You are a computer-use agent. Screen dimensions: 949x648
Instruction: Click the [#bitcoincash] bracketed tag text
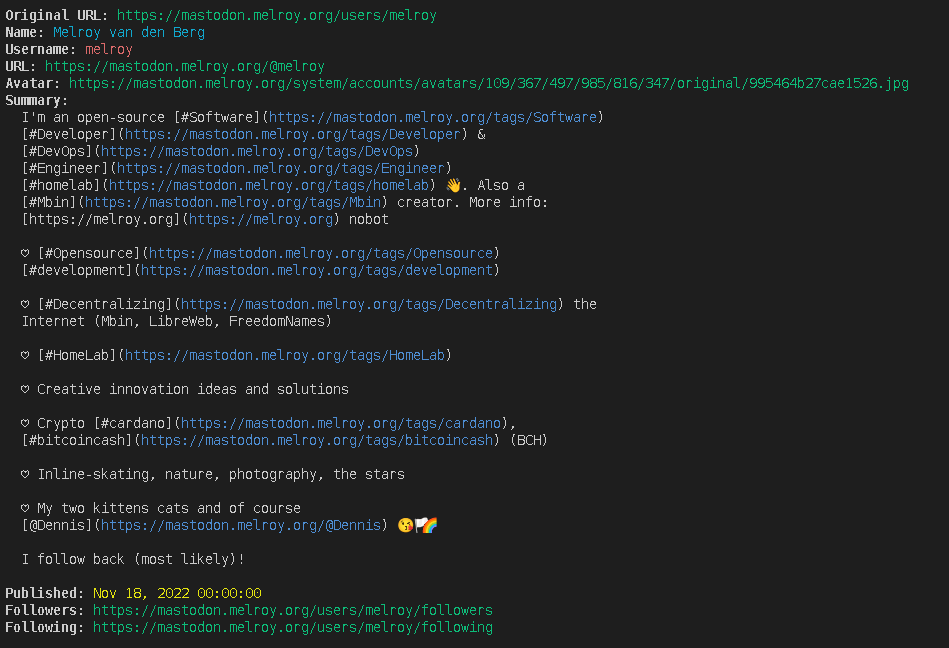pos(77,439)
